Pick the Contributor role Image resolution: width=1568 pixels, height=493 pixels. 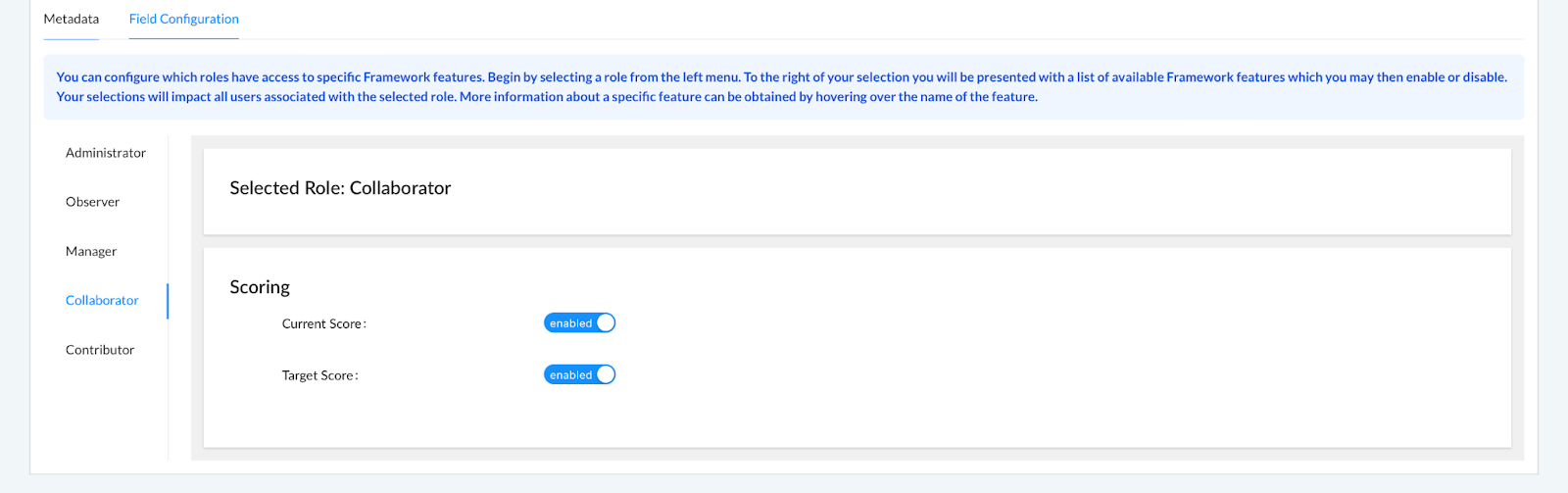pyautogui.click(x=100, y=350)
